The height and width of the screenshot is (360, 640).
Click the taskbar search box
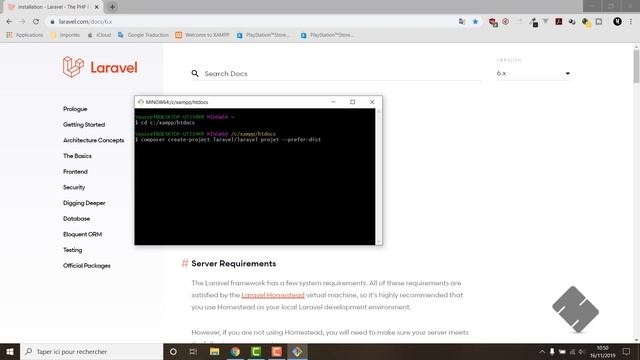[x=91, y=351]
